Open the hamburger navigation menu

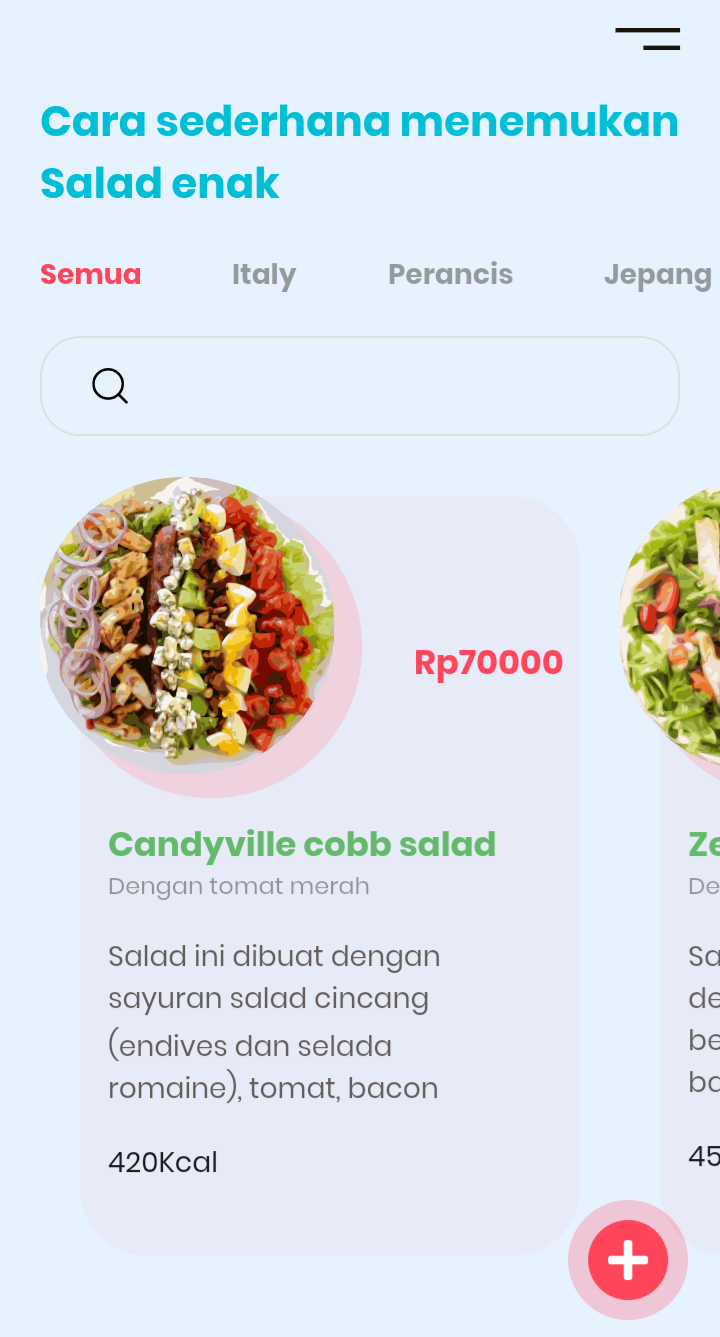coord(648,38)
